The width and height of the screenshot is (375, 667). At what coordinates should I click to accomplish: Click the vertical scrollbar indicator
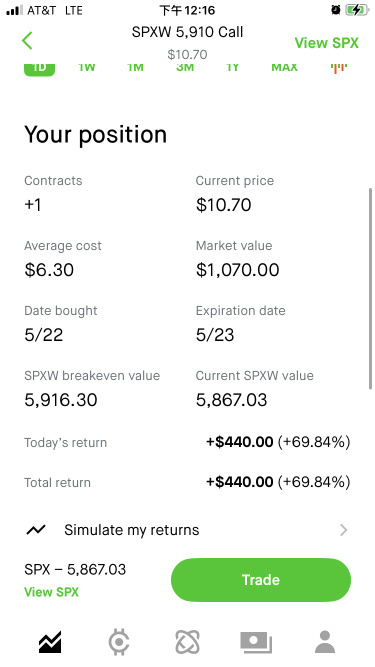(370, 288)
